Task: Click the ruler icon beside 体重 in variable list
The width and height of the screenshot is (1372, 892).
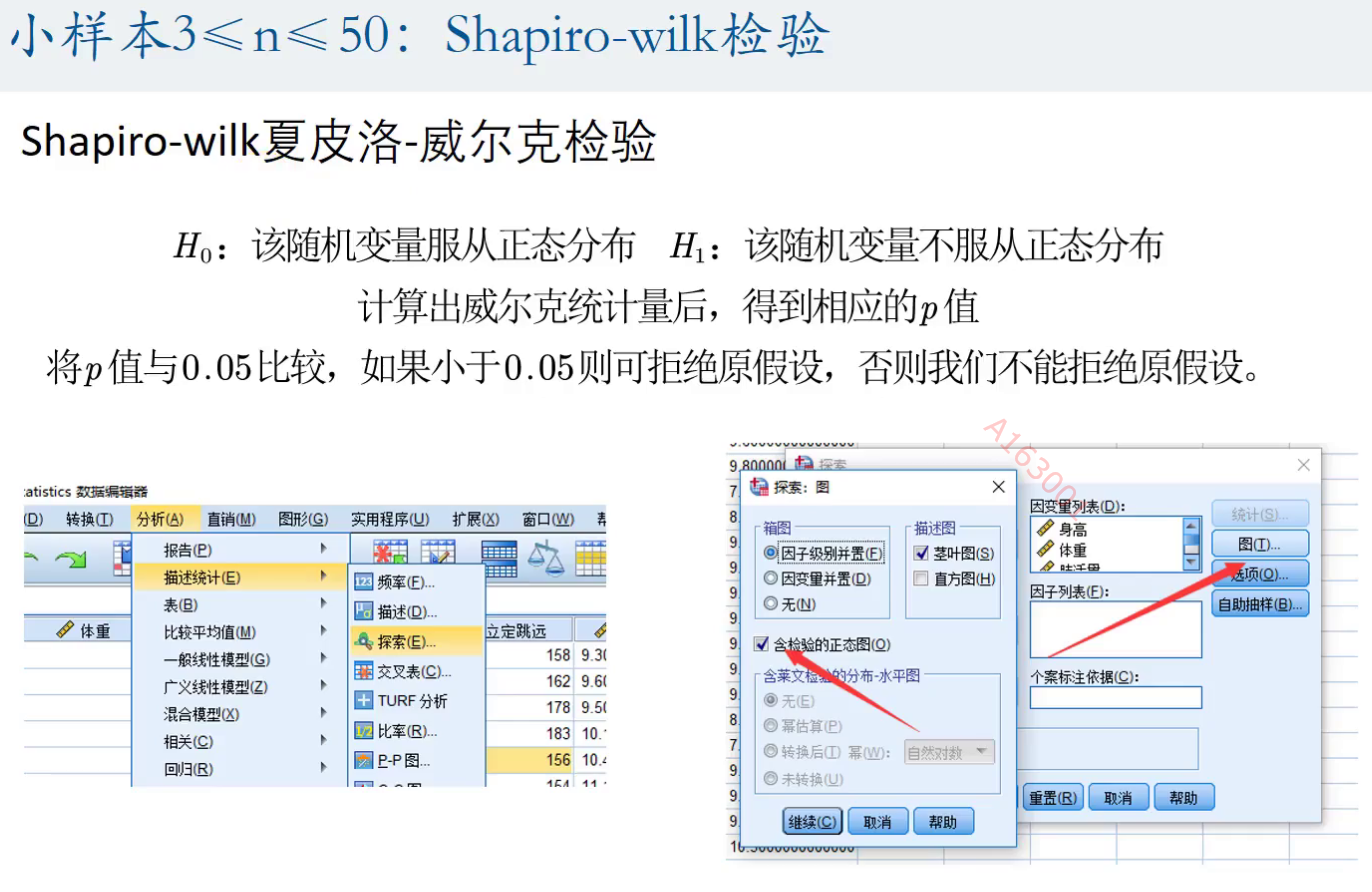Action: click(1046, 550)
